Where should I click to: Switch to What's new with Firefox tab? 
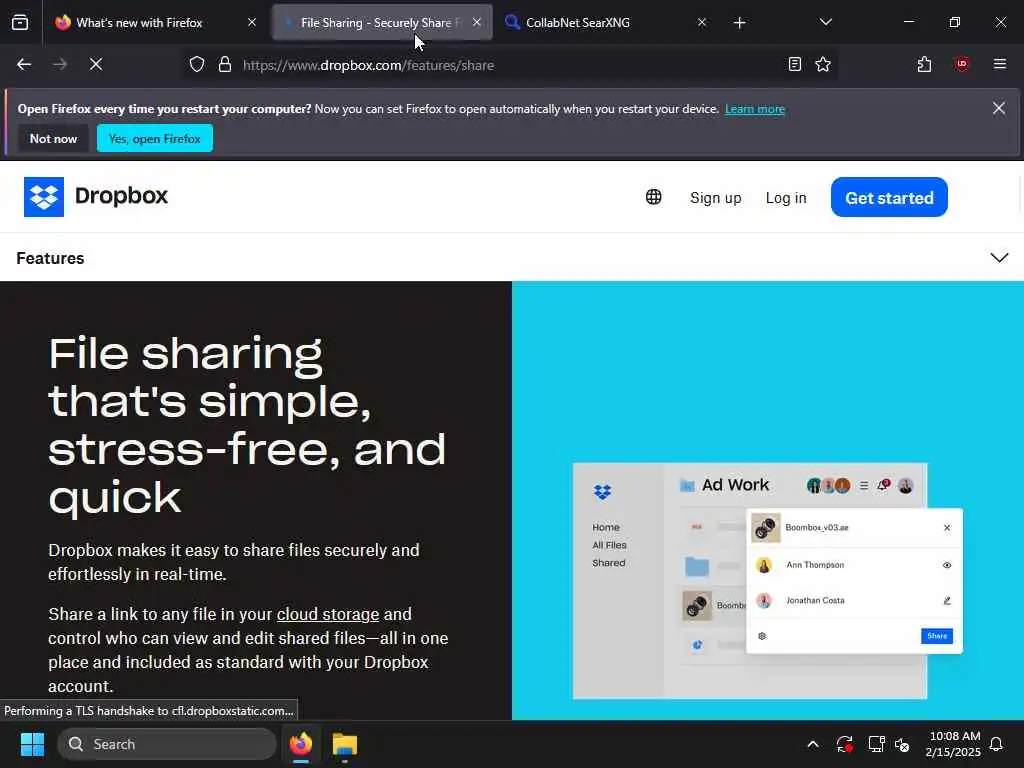[x=154, y=22]
